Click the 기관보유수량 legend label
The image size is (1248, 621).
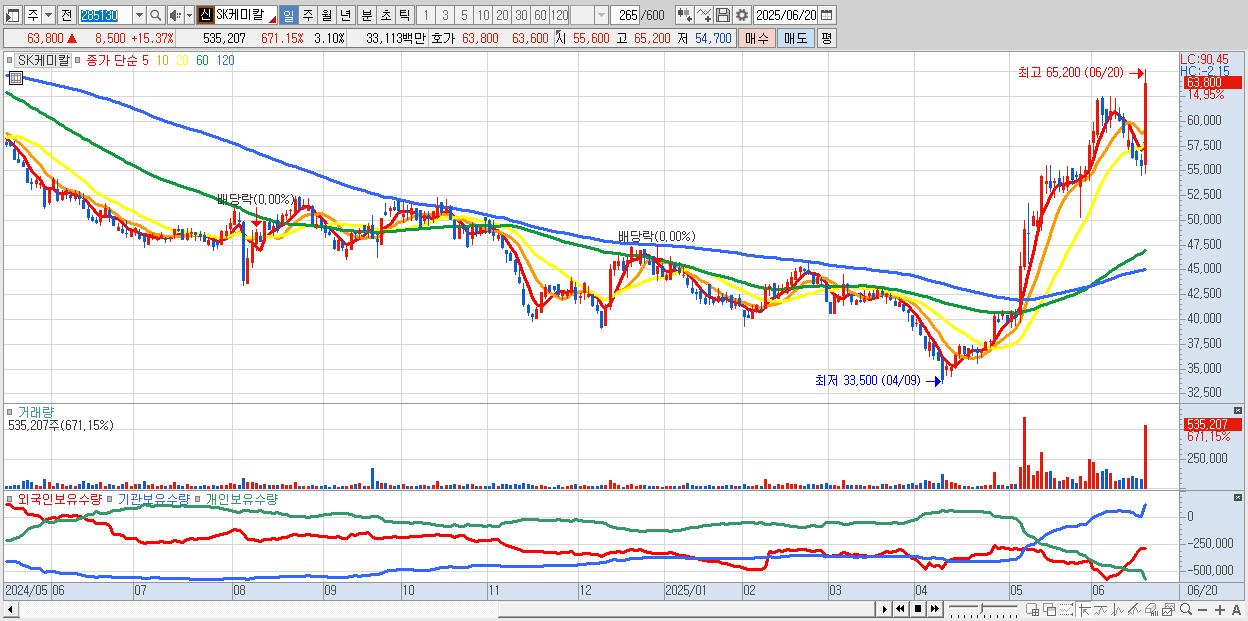(154, 497)
